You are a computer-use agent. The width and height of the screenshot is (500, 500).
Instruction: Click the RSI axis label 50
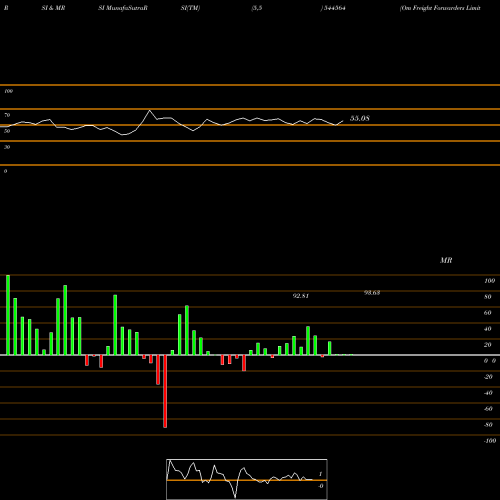tap(7, 131)
